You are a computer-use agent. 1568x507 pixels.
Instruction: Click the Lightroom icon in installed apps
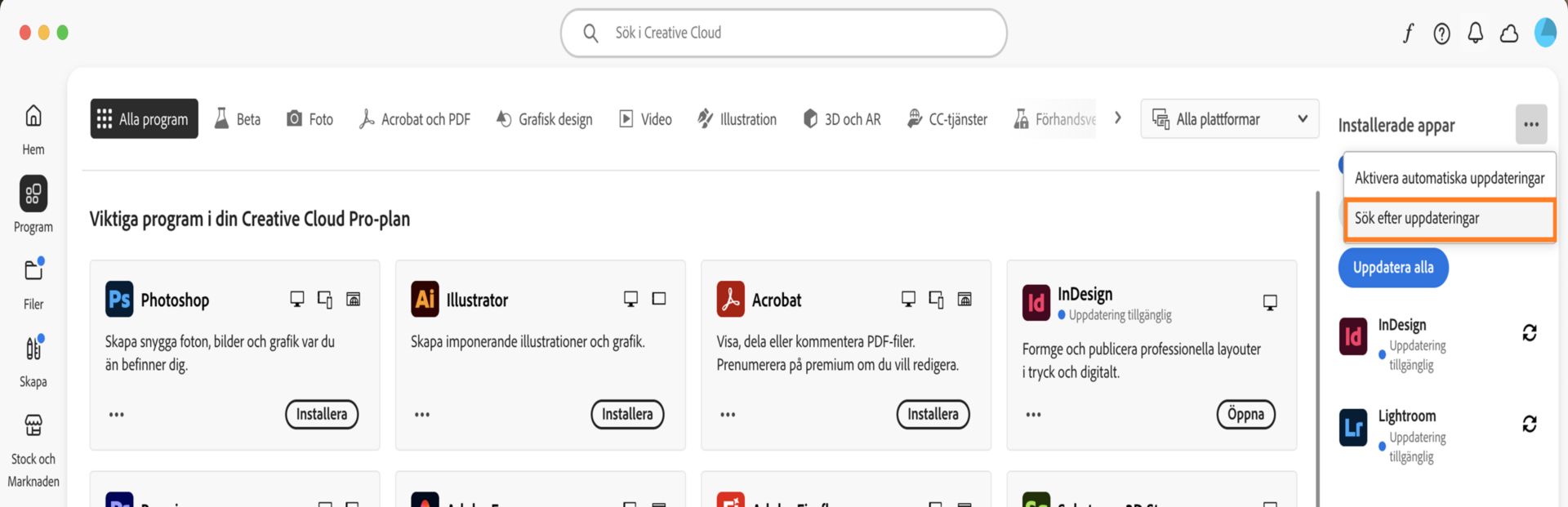click(x=1353, y=428)
